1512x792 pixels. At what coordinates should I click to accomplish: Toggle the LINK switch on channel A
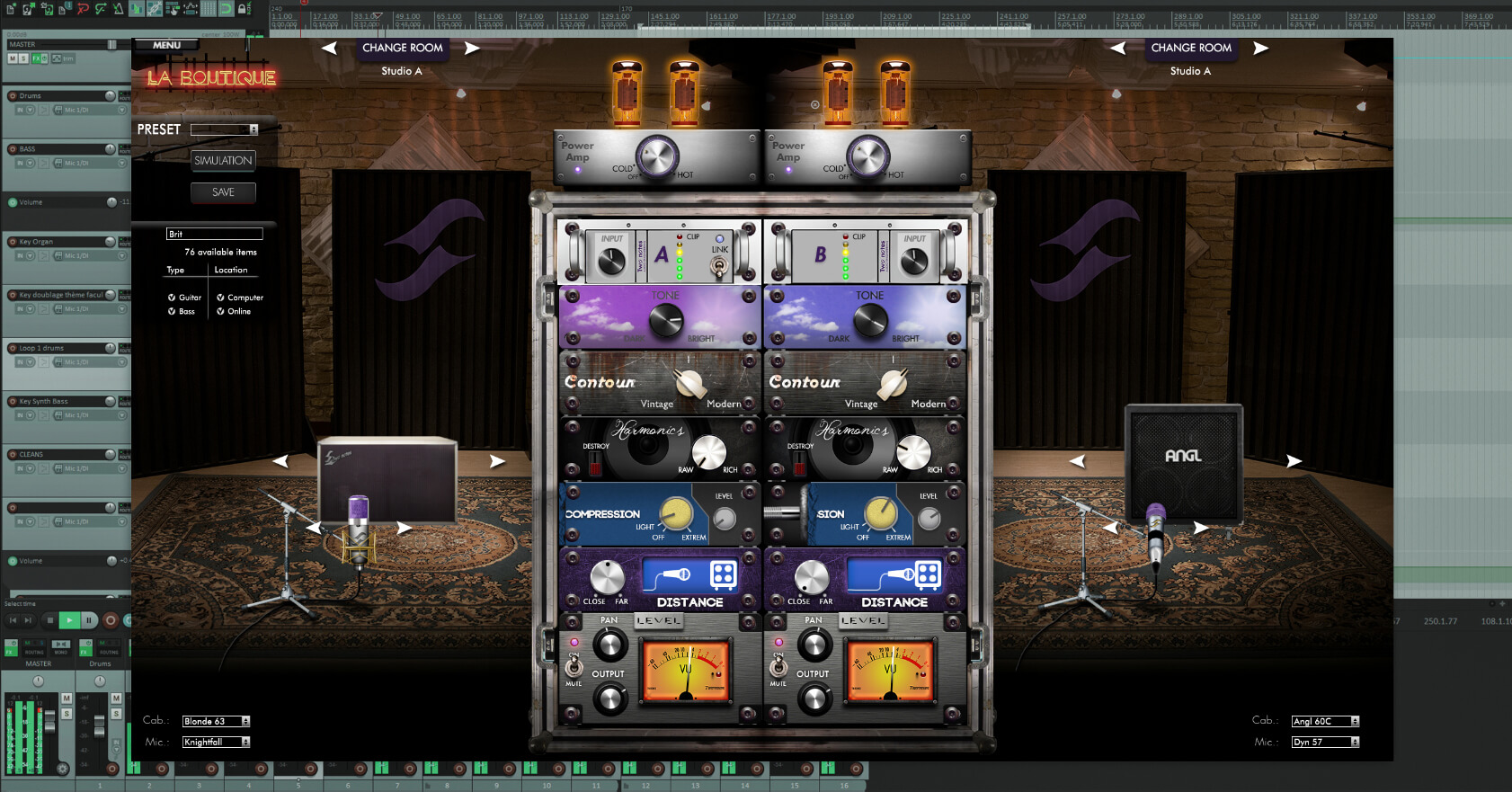pyautogui.click(x=719, y=264)
